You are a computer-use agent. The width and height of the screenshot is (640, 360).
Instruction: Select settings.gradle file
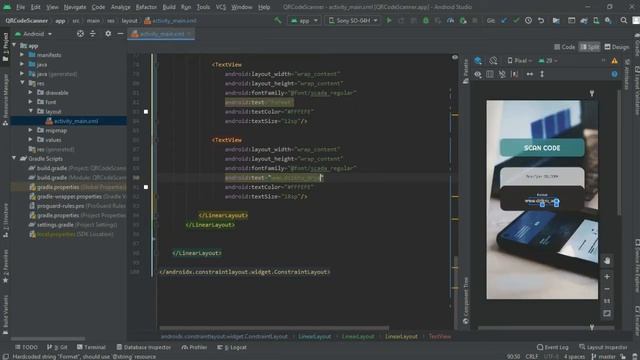(73, 224)
